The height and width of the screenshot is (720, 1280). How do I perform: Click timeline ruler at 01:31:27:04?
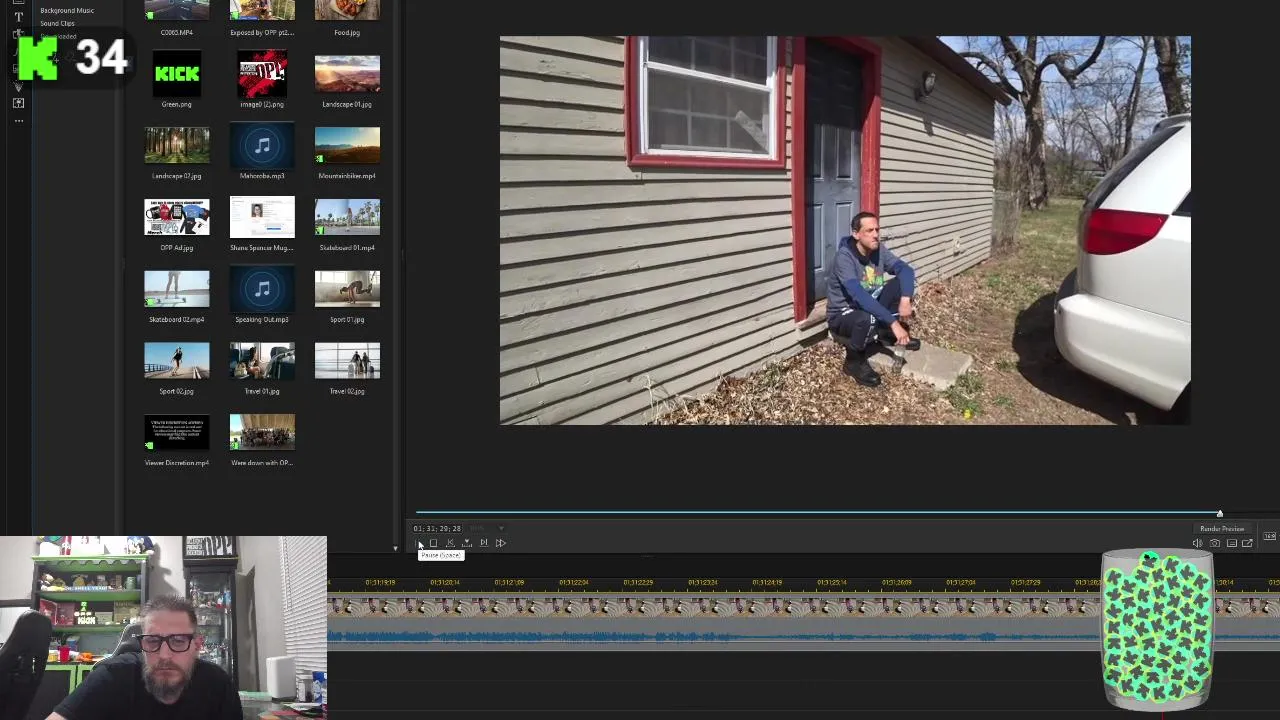click(x=961, y=582)
